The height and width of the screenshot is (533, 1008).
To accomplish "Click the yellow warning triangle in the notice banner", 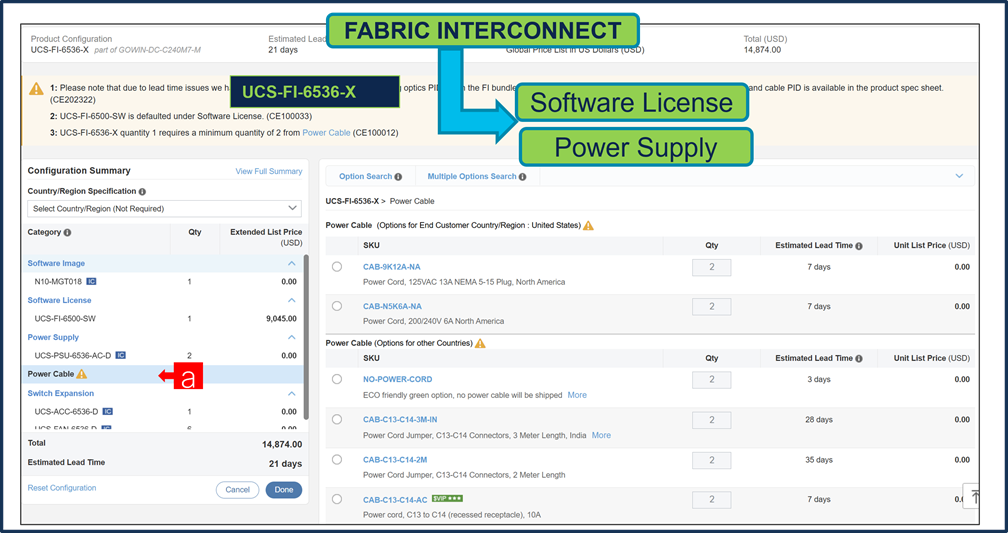I will coord(37,88).
